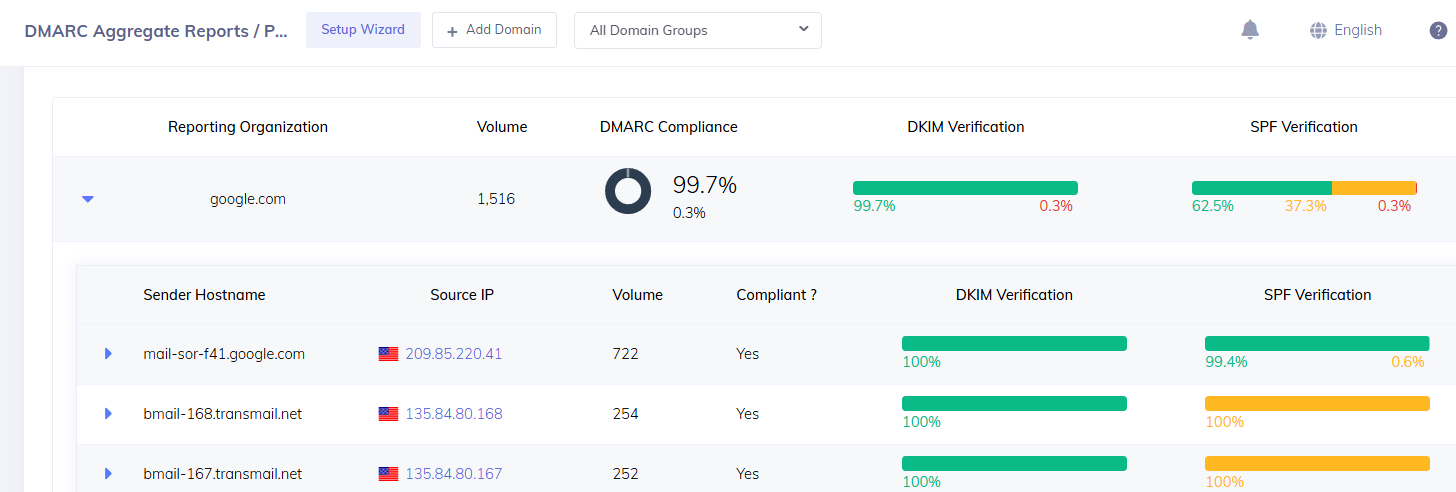Viewport: 1456px width, 492px height.
Task: Open the English language selector
Action: point(1346,30)
